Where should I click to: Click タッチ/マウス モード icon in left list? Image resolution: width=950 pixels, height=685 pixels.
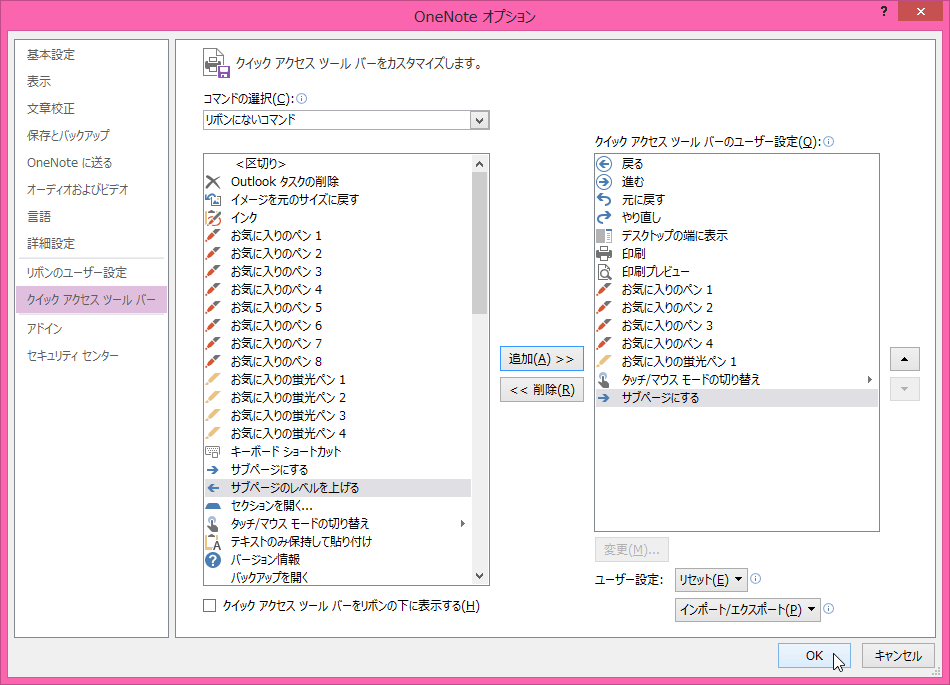tap(213, 523)
